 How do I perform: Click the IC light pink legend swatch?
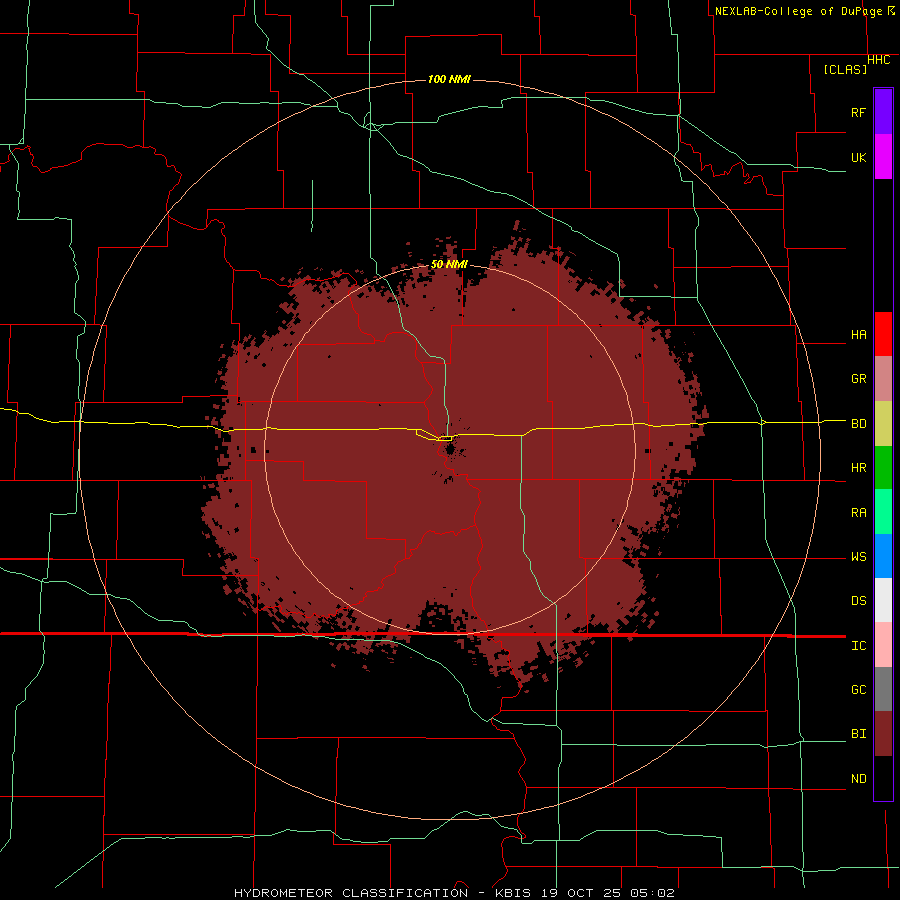tap(883, 645)
